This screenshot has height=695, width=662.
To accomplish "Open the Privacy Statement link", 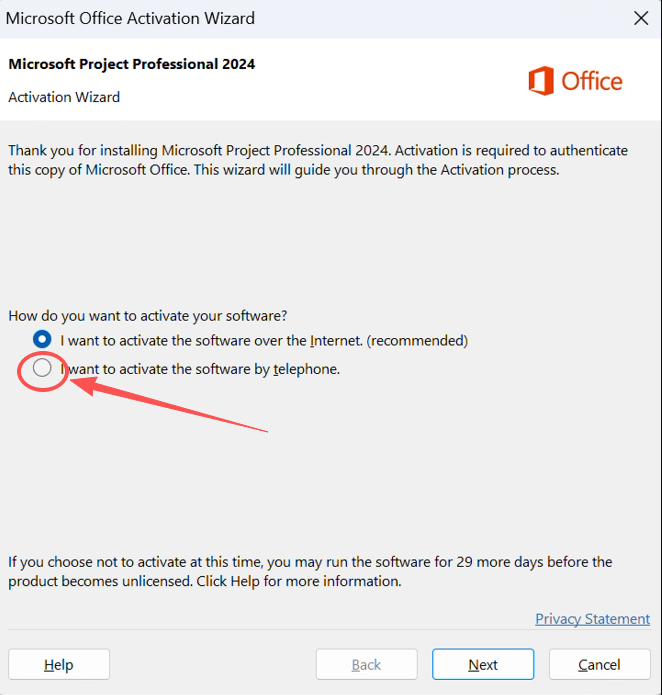I will 592,619.
